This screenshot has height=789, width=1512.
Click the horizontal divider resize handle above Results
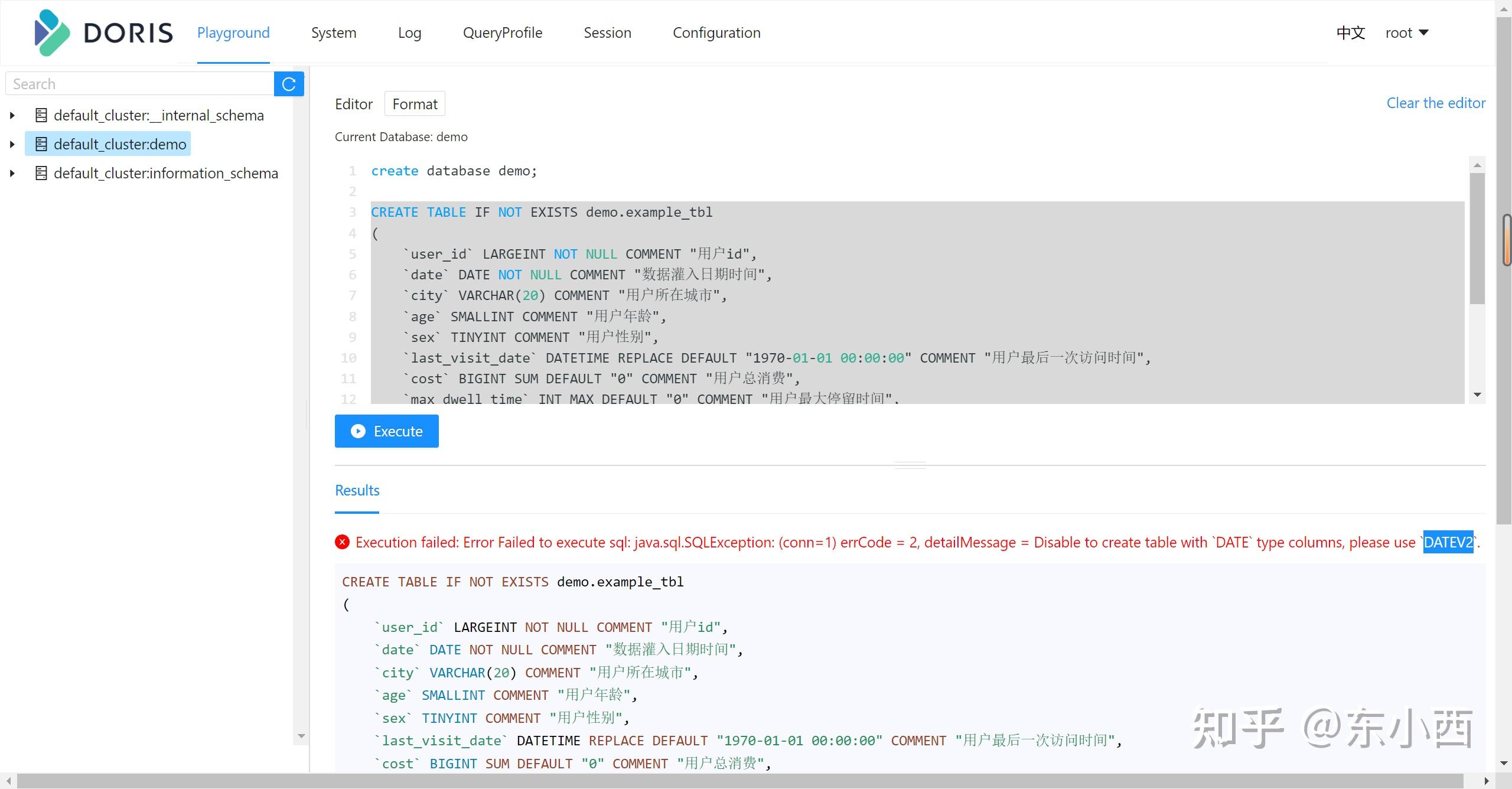(x=910, y=465)
